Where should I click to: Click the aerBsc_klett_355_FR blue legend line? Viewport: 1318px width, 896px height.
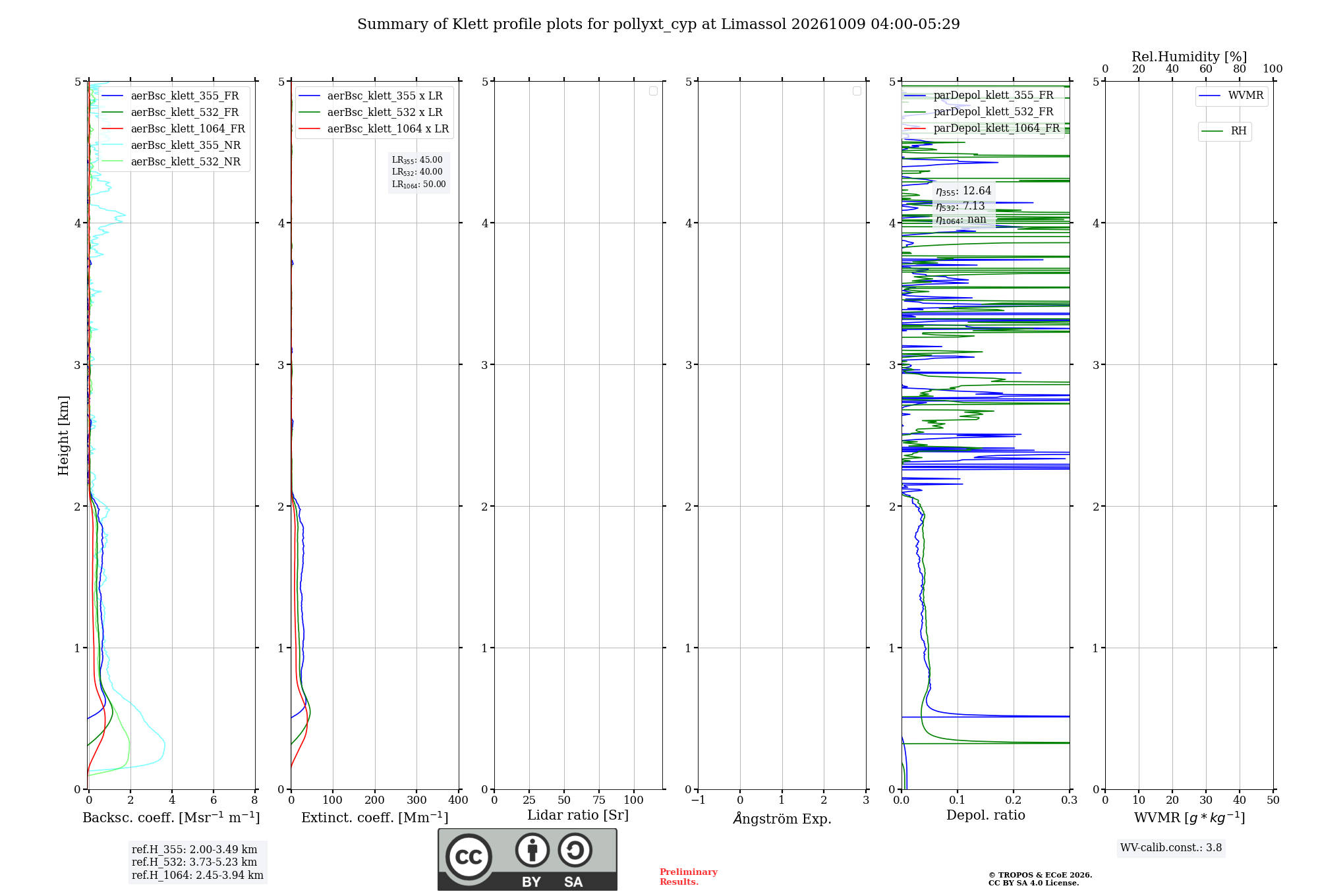point(112,96)
